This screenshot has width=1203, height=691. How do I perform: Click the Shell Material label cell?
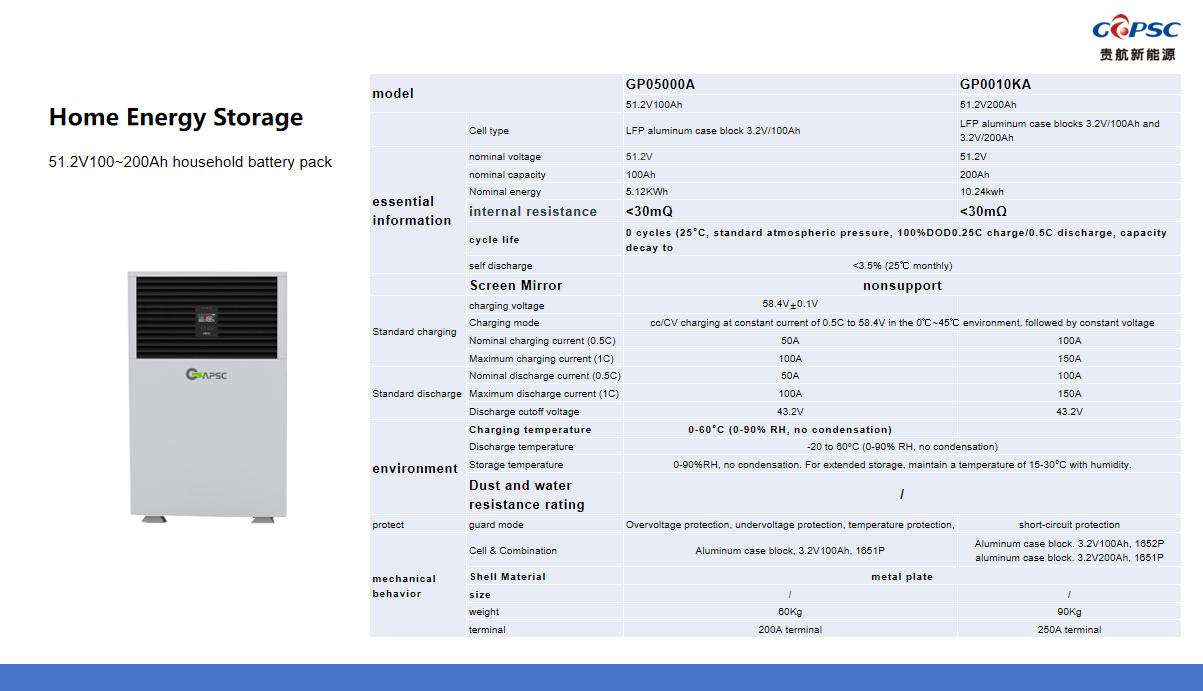pos(508,577)
